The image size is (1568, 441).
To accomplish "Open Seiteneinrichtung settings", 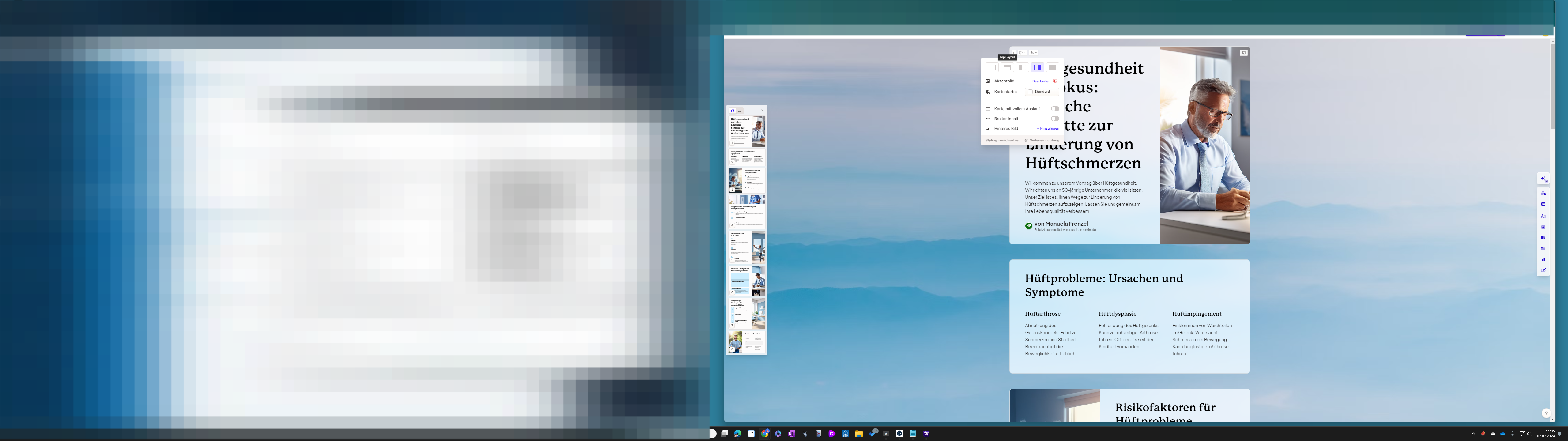I will click(1042, 141).
